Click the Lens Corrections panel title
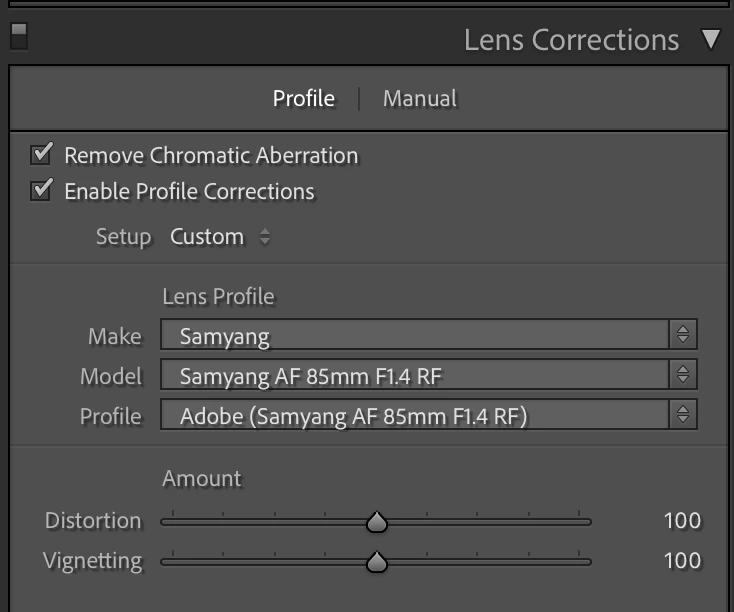The image size is (734, 612). (x=571, y=40)
